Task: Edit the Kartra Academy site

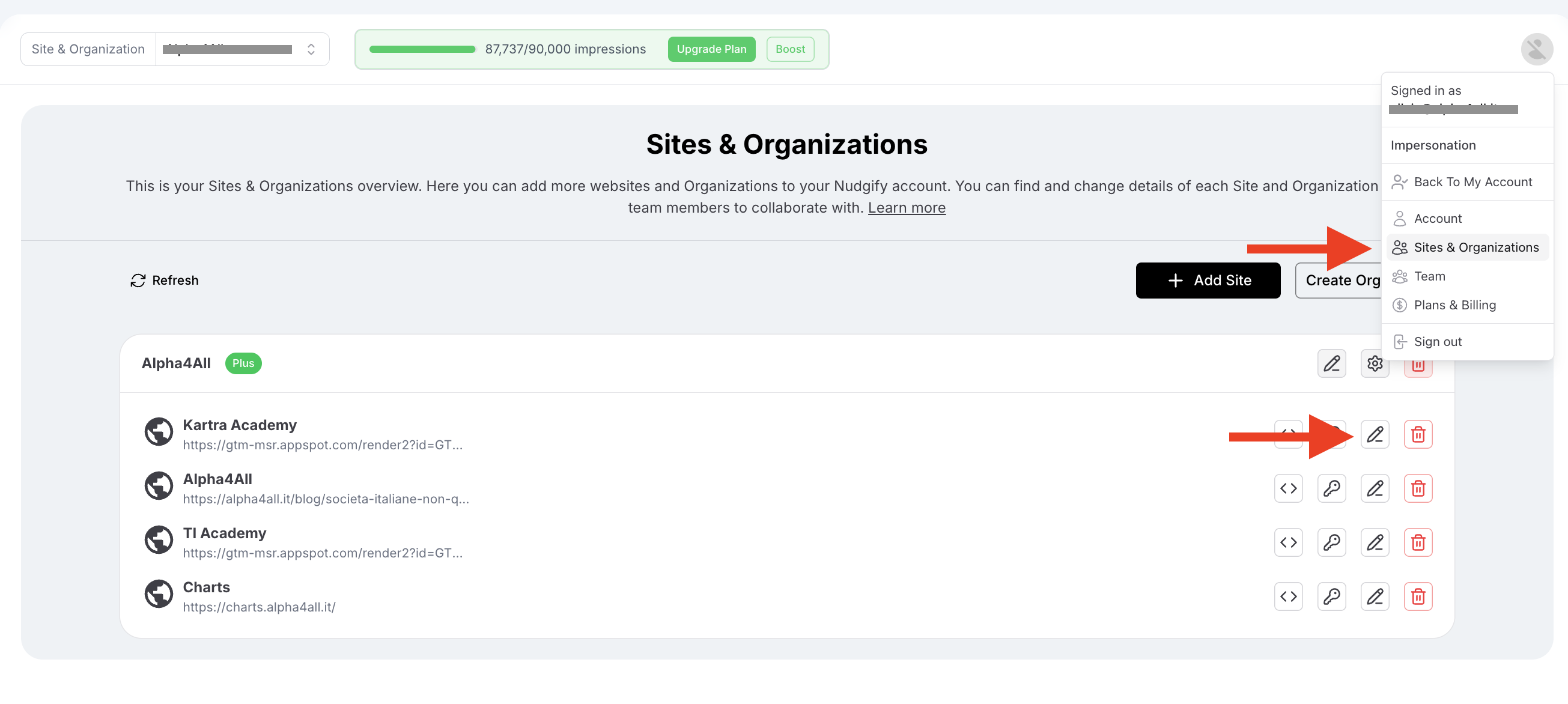Action: pyautogui.click(x=1375, y=434)
